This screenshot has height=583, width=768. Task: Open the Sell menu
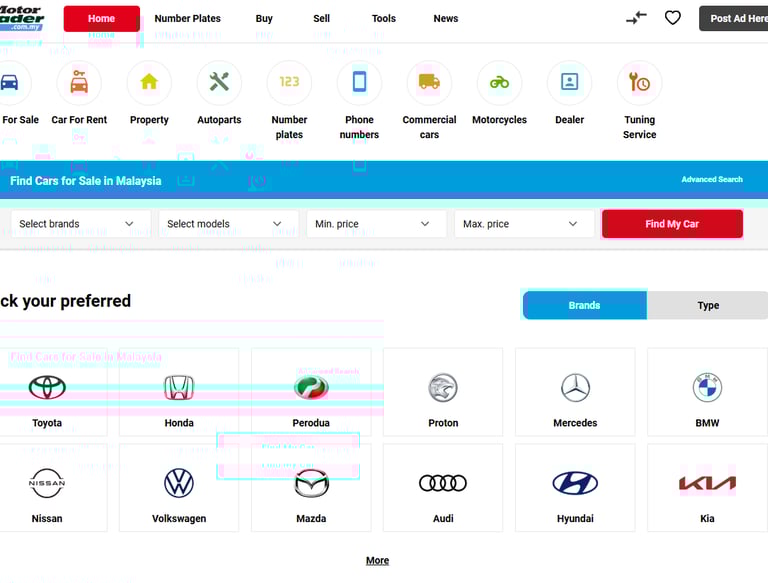321,19
